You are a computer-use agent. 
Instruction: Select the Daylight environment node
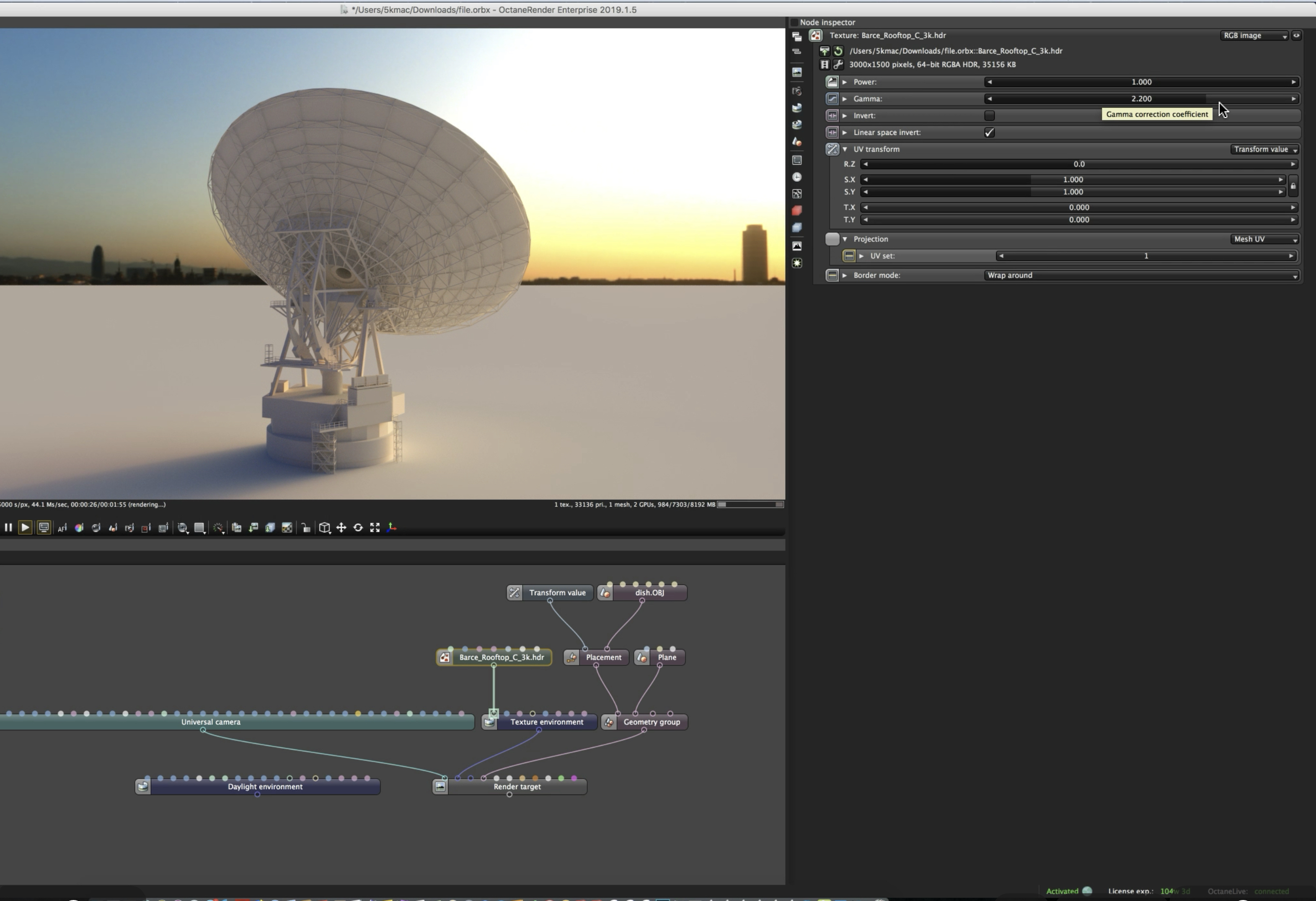click(264, 787)
